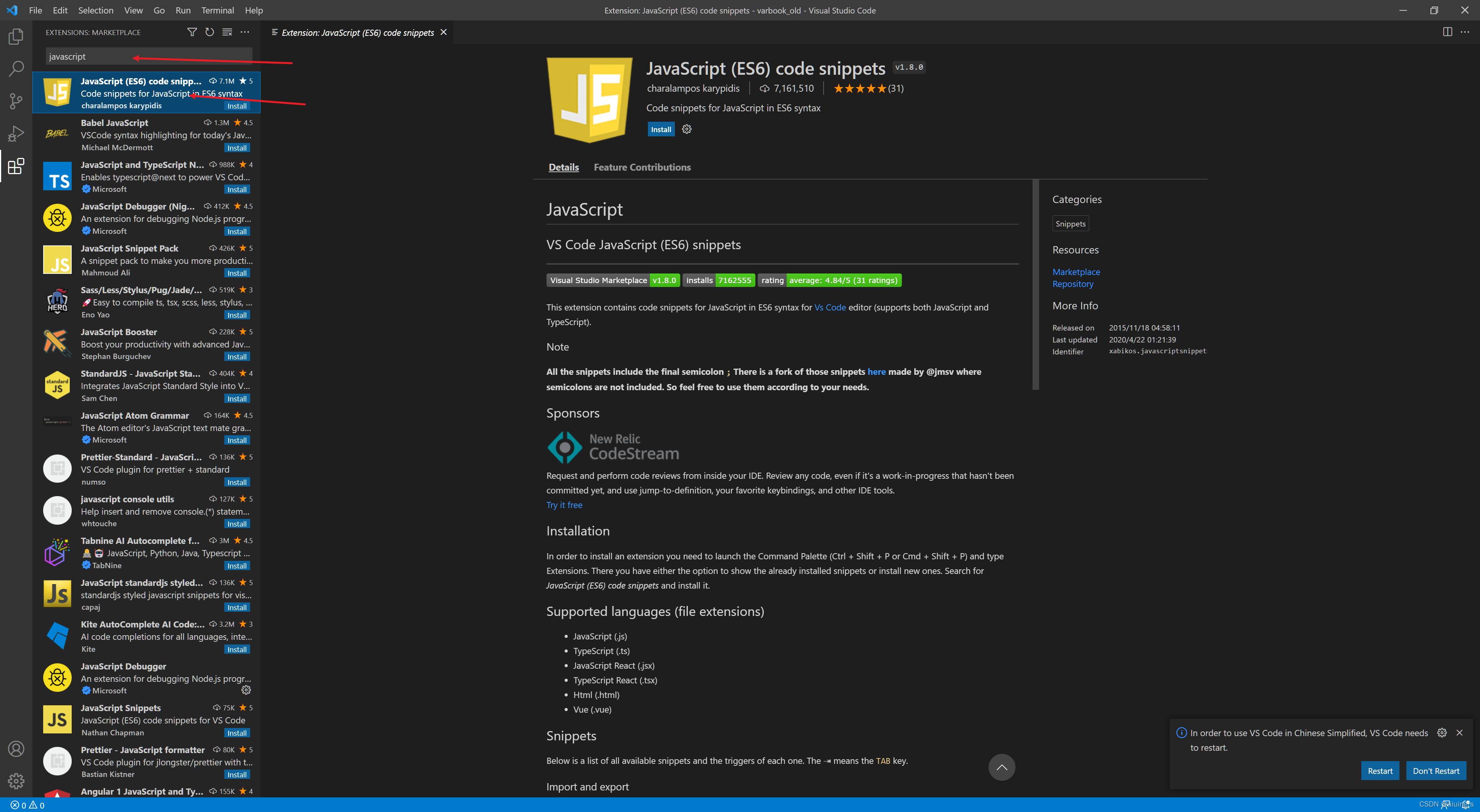
Task: Click the New Relic CodeStream sponsor logo
Action: pyautogui.click(x=612, y=447)
